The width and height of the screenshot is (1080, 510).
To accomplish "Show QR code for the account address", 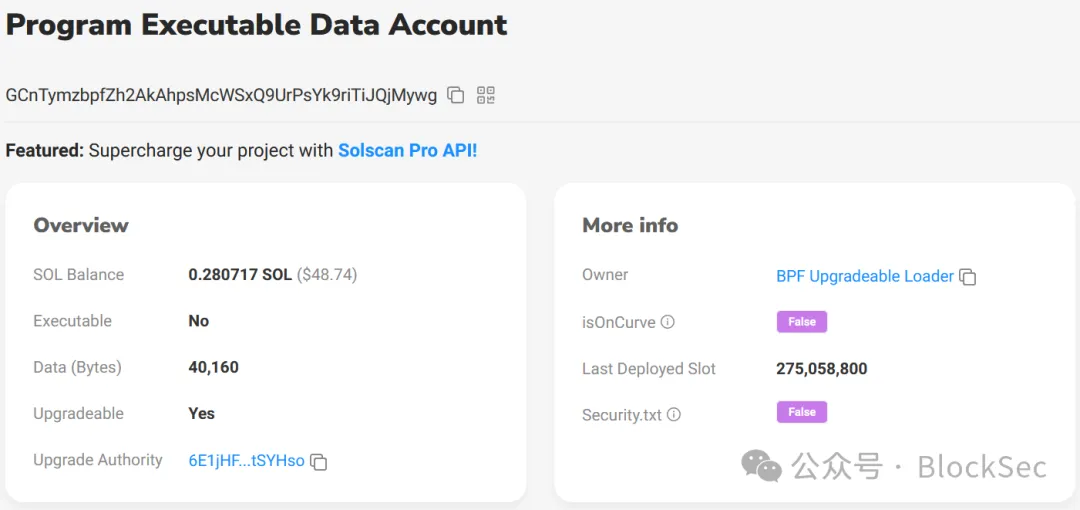I will (x=486, y=95).
